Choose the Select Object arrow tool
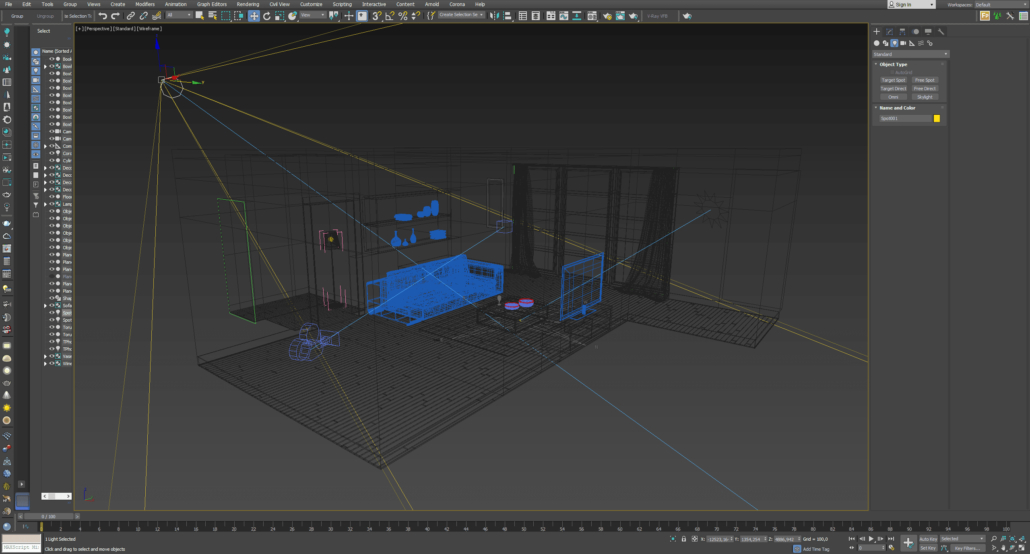Image resolution: width=1030 pixels, height=554 pixels. pyautogui.click(x=200, y=16)
